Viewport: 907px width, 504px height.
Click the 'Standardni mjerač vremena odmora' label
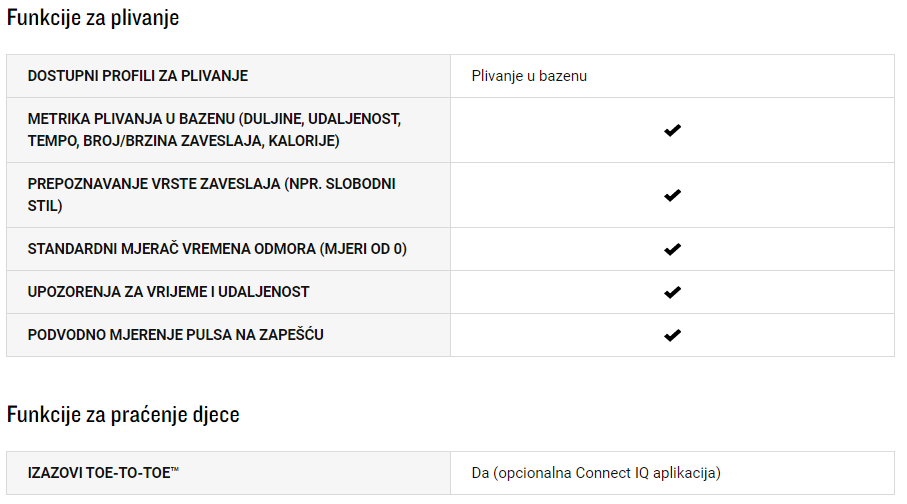click(x=217, y=249)
